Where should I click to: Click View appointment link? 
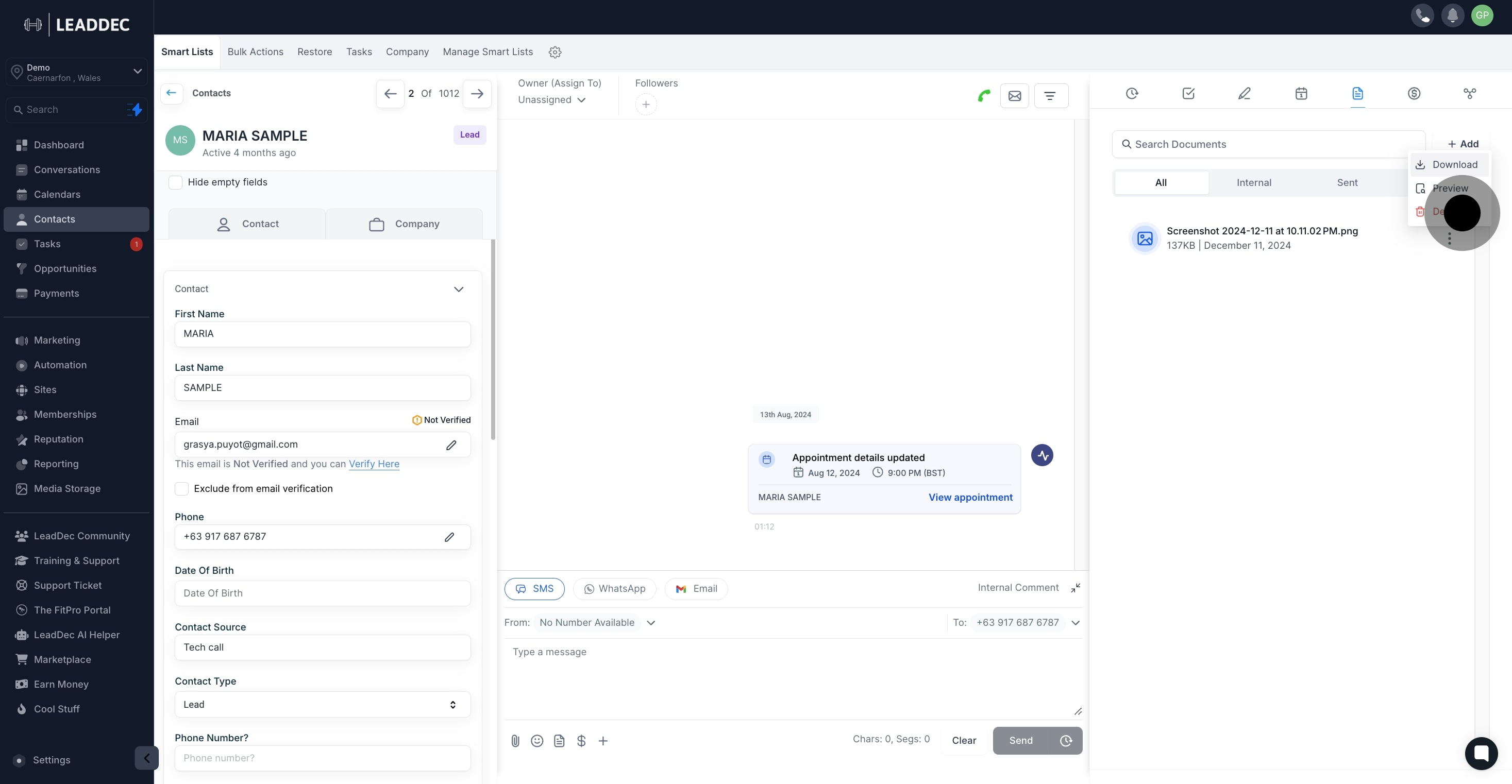[970, 497]
